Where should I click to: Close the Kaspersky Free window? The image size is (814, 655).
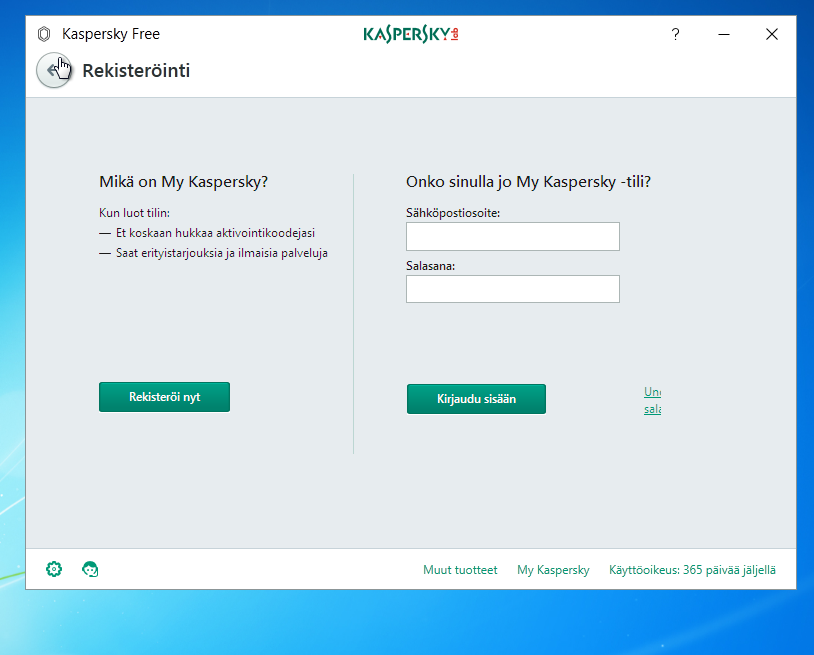pos(772,34)
